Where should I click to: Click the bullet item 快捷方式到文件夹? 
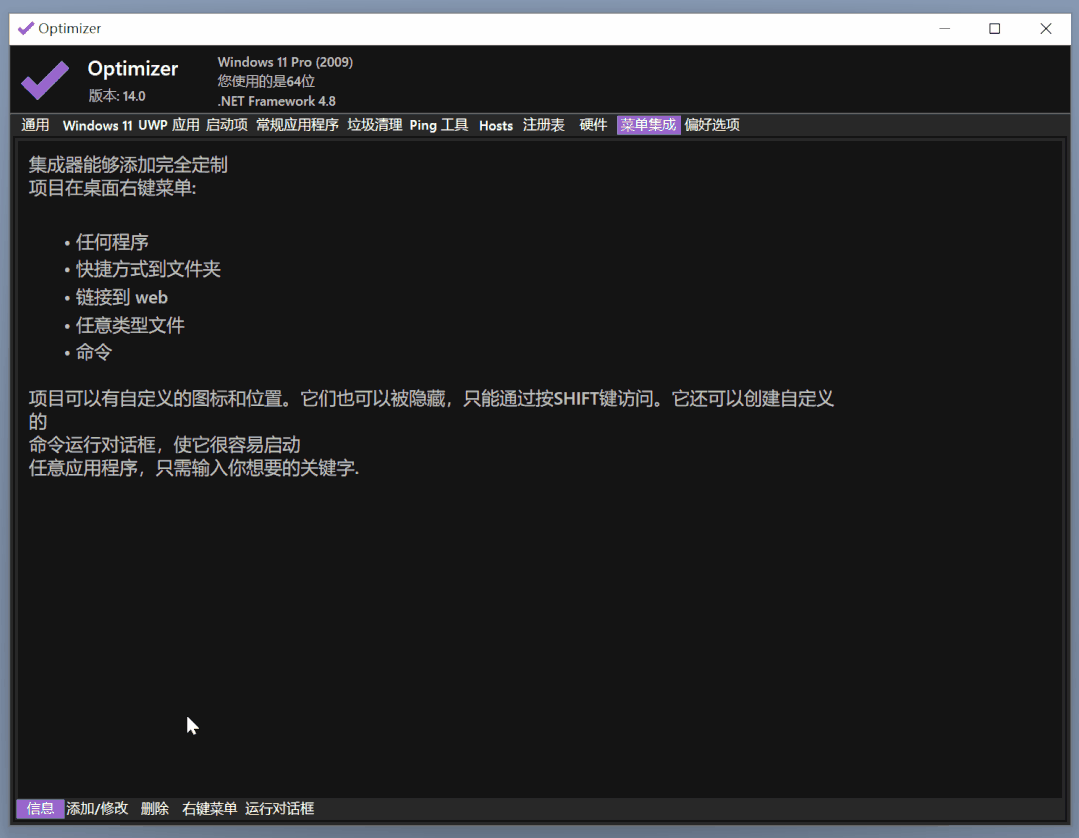click(148, 269)
